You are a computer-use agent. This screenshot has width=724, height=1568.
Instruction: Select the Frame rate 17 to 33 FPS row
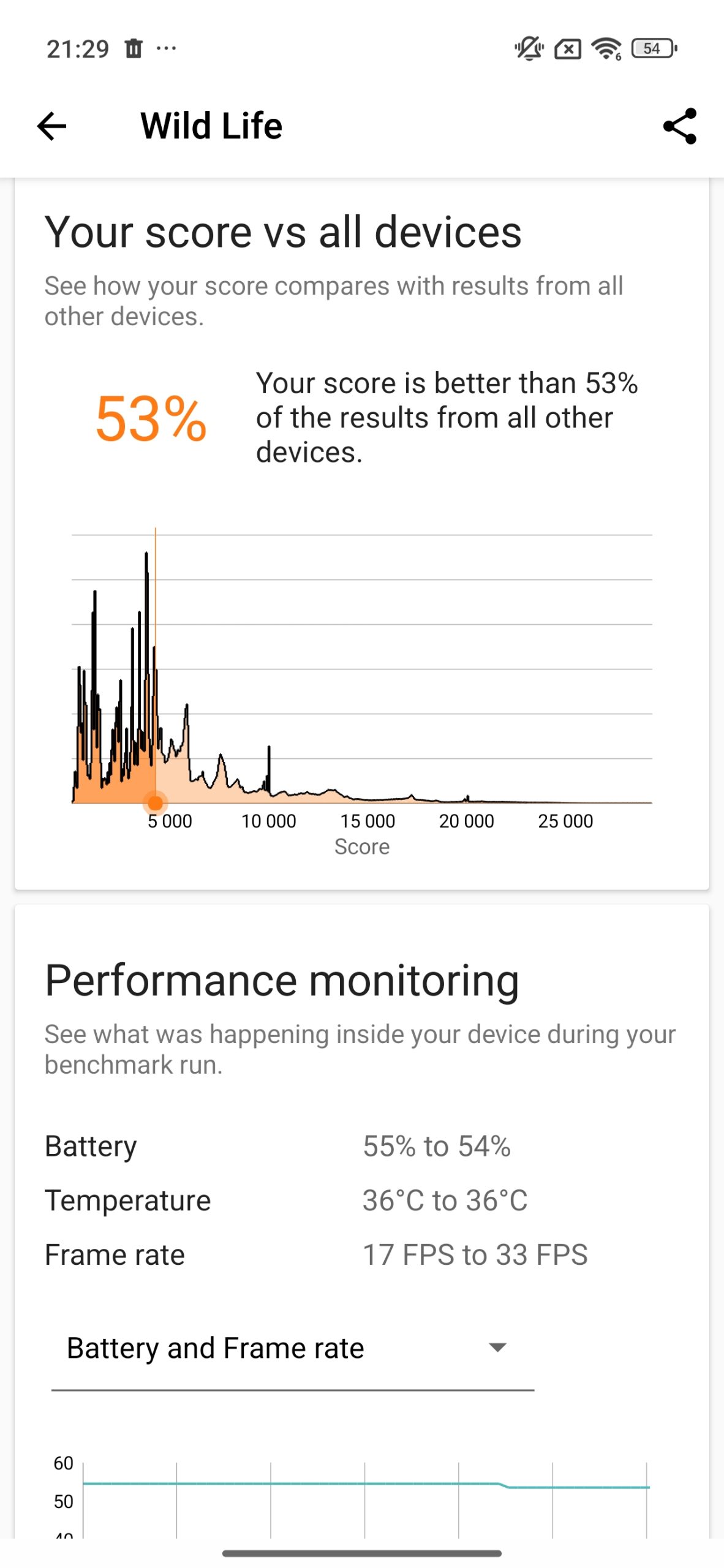click(361, 1255)
